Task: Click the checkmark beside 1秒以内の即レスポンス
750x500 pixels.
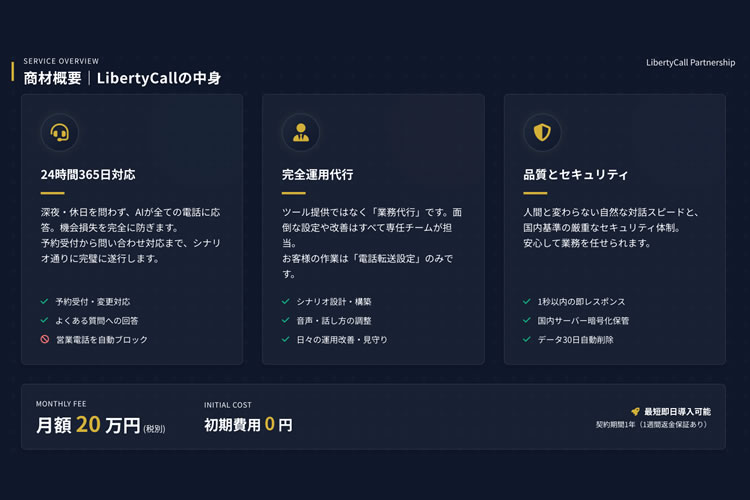Action: click(x=527, y=301)
